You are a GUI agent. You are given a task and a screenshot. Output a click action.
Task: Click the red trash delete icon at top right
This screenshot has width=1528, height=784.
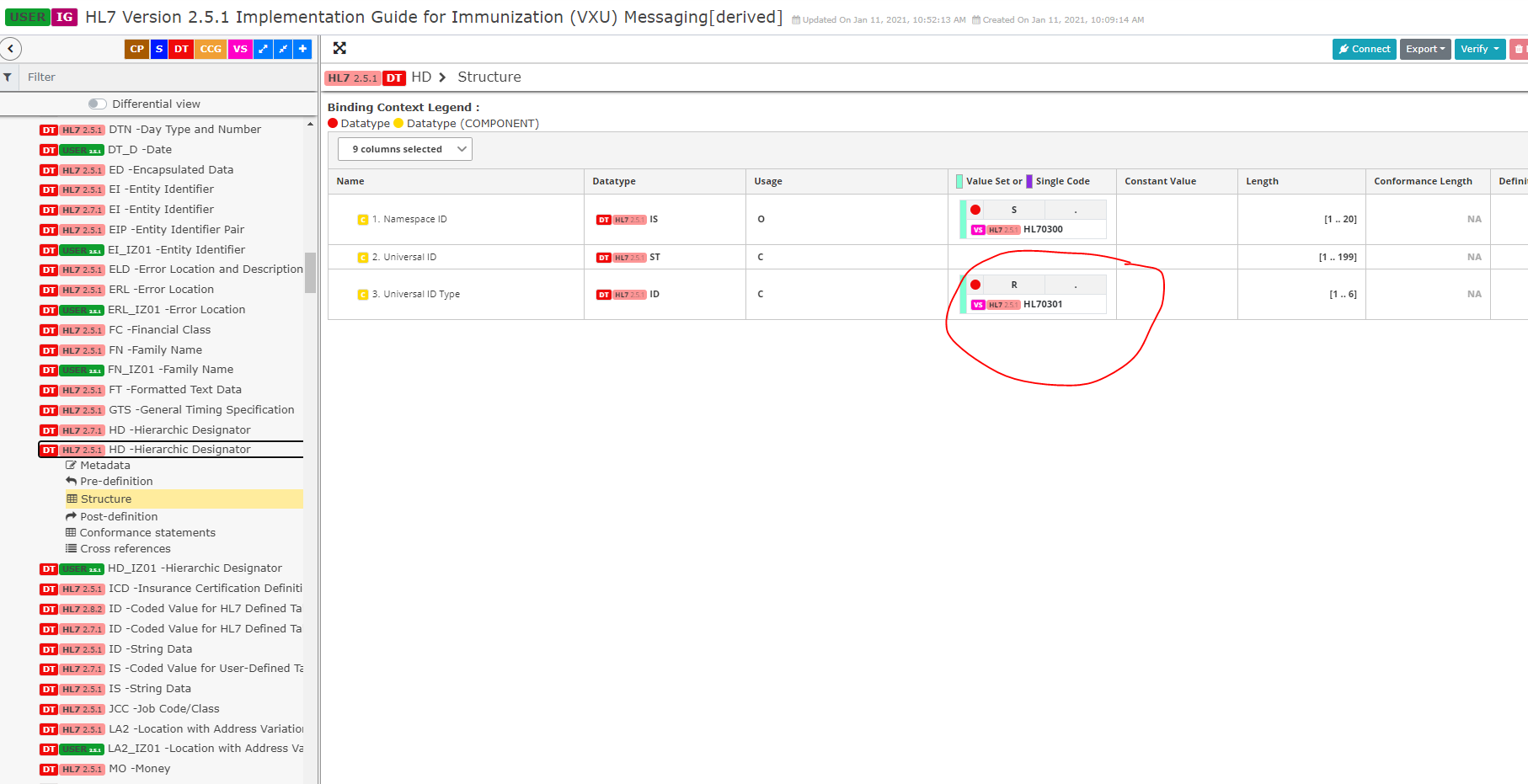[x=1518, y=49]
